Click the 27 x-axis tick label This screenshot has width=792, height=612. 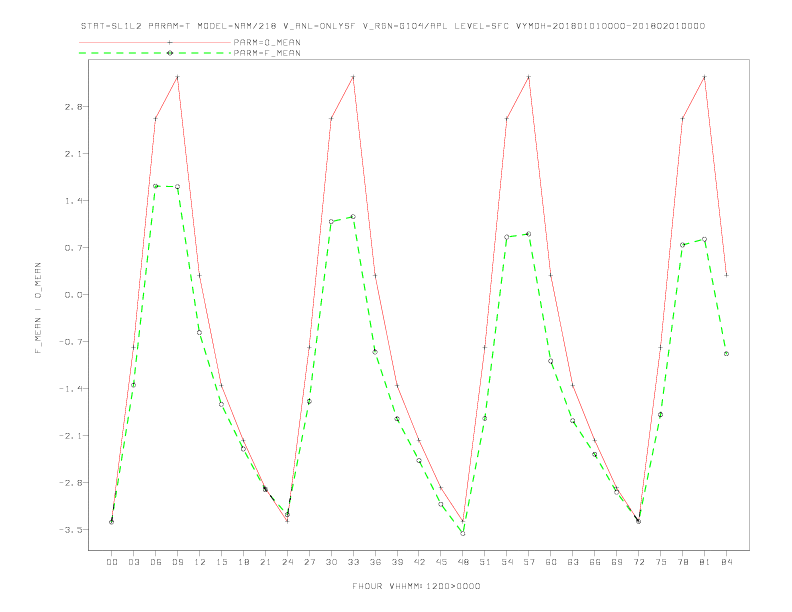point(309,562)
